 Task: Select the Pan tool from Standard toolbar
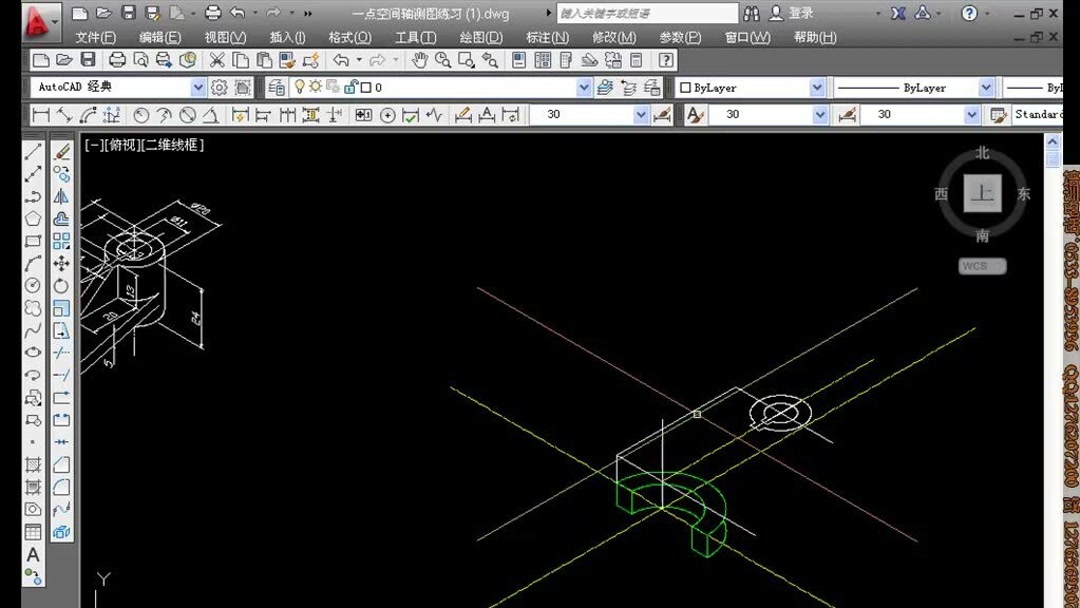[x=419, y=60]
